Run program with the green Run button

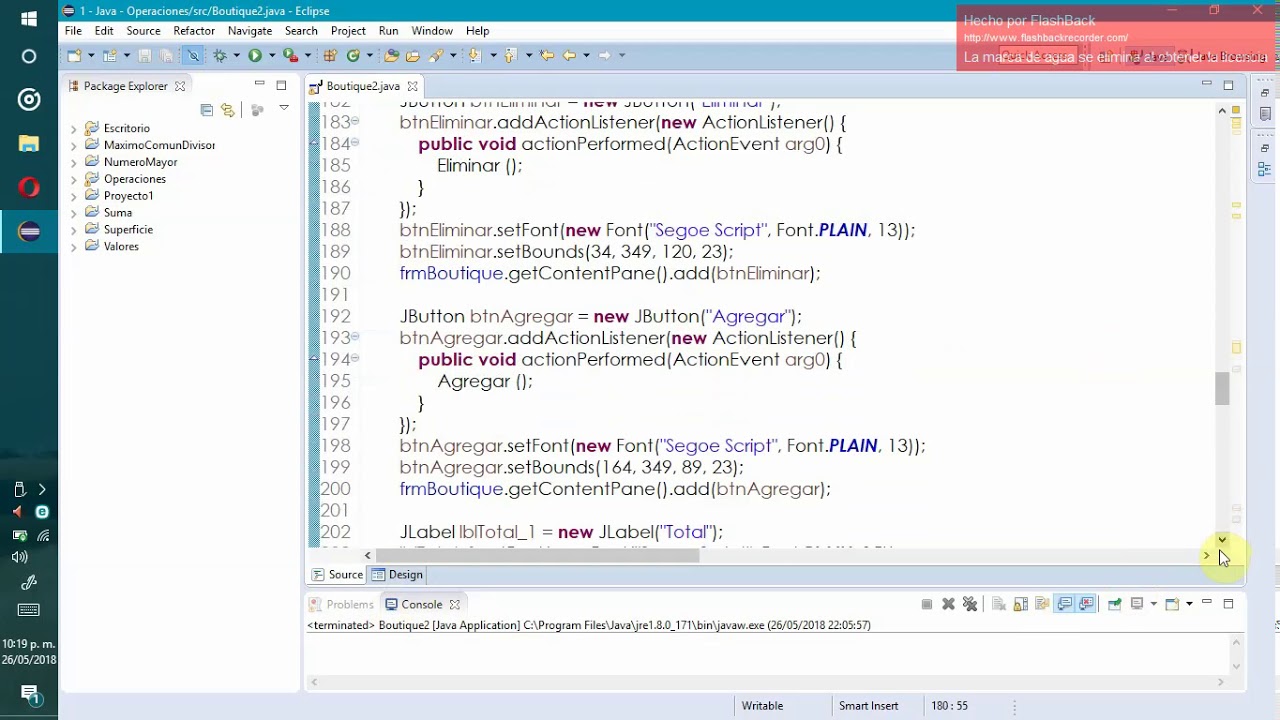click(x=255, y=55)
